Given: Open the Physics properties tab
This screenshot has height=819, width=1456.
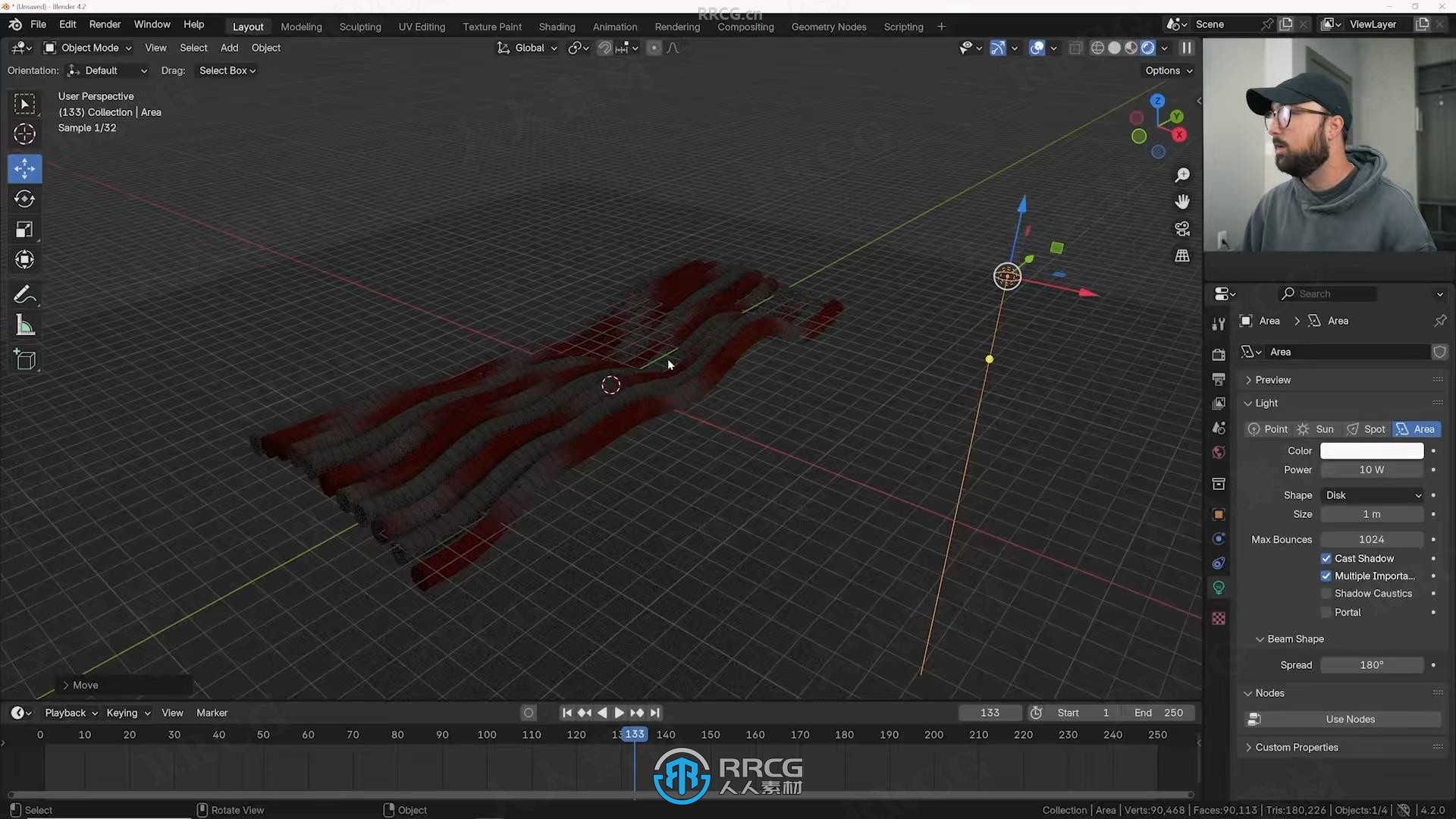Looking at the screenshot, I should point(1219,538).
